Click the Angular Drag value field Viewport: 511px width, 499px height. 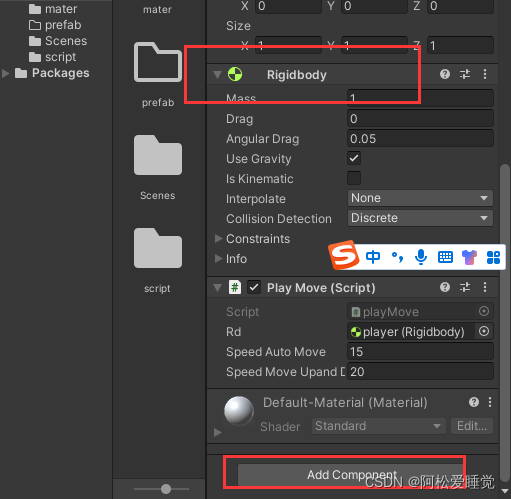click(420, 138)
